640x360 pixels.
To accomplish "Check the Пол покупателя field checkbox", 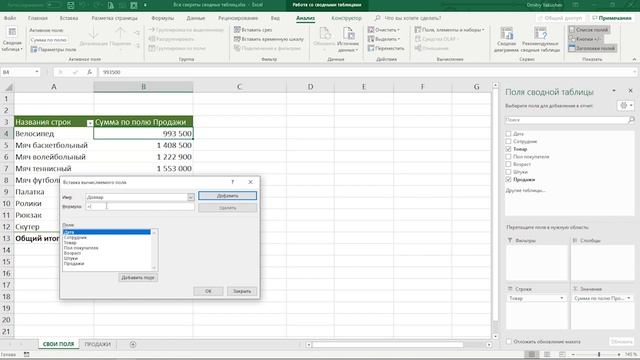I will click(508, 156).
